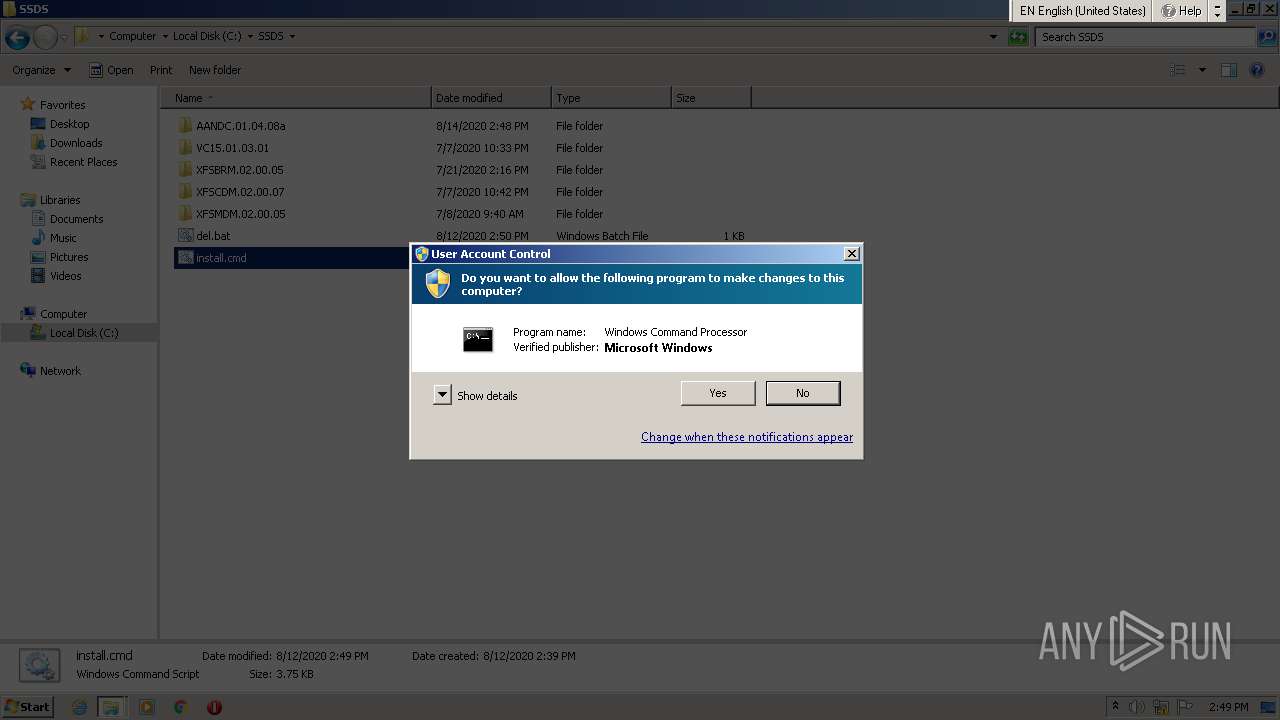Change the view with the views icon
1280x720 pixels.
click(1178, 70)
